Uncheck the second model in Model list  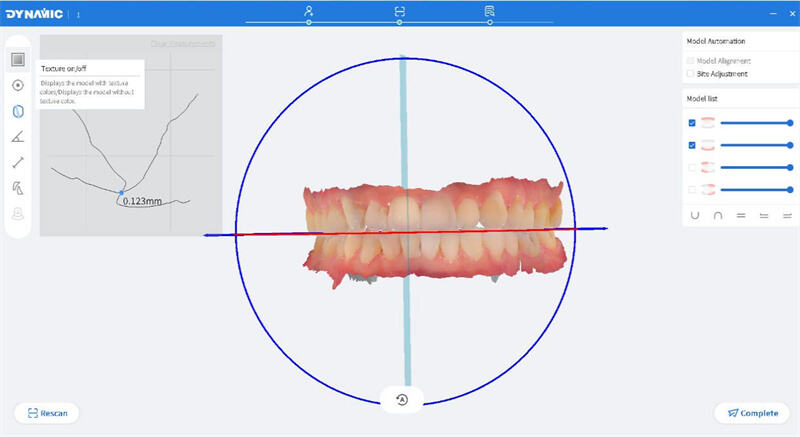(692, 145)
